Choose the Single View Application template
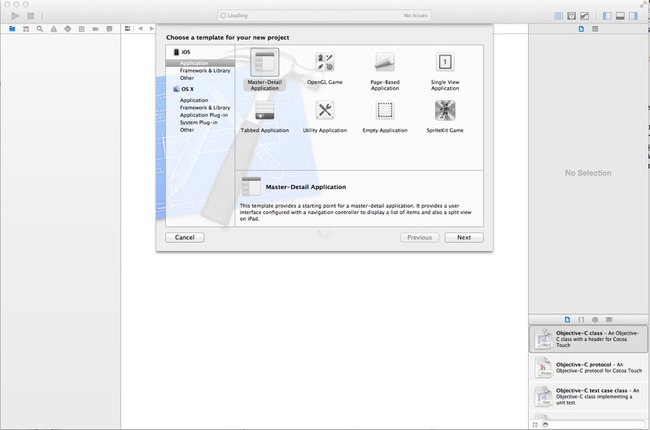 [x=445, y=70]
